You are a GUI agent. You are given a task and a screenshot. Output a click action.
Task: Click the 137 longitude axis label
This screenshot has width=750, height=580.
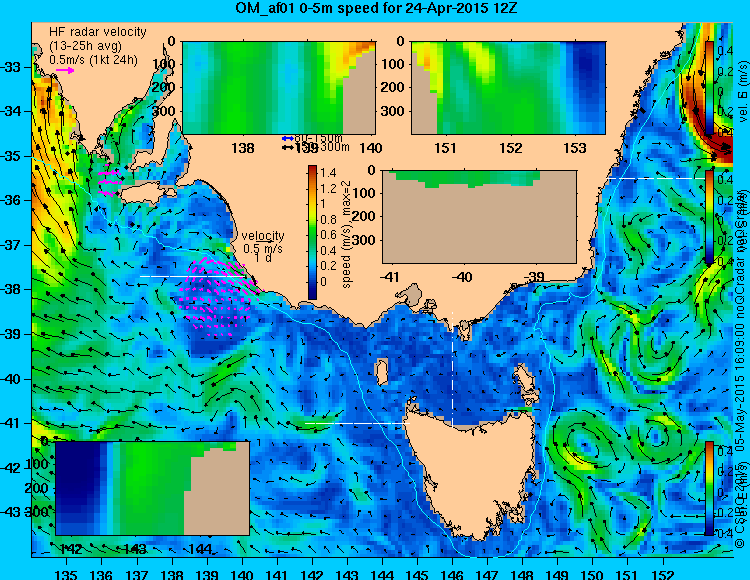(136, 574)
